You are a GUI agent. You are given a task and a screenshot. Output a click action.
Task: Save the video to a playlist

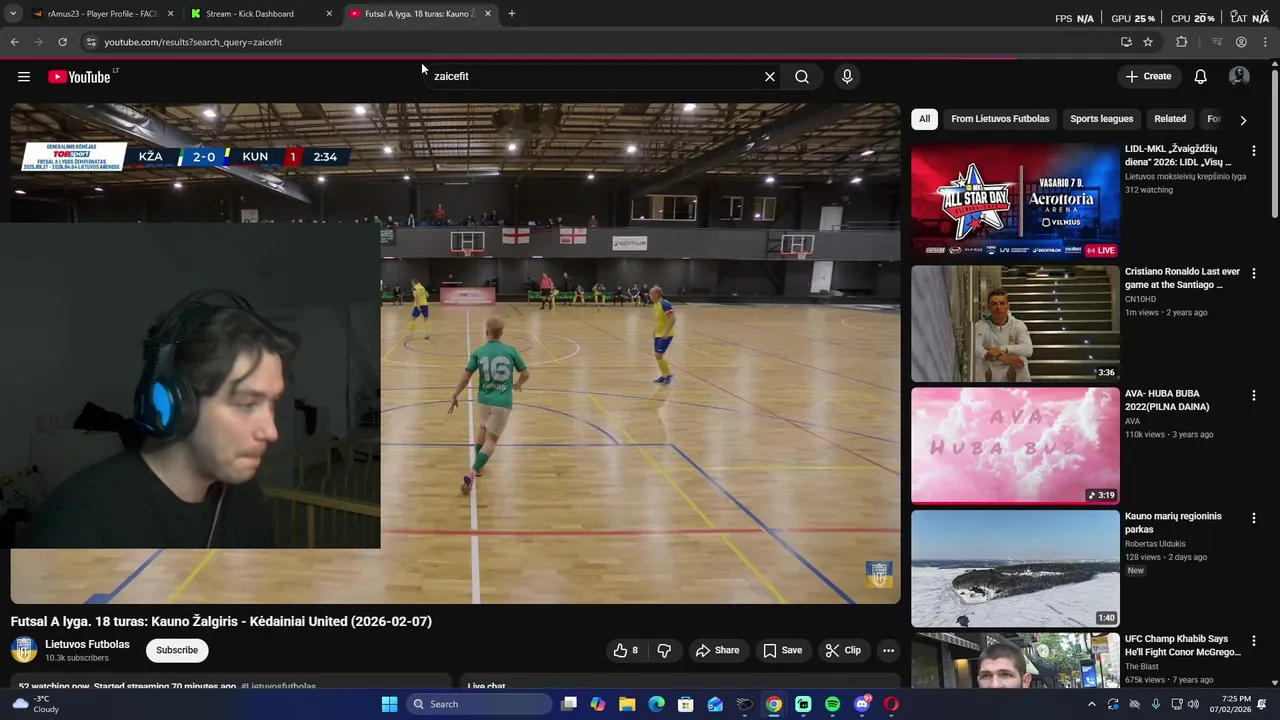[782, 650]
